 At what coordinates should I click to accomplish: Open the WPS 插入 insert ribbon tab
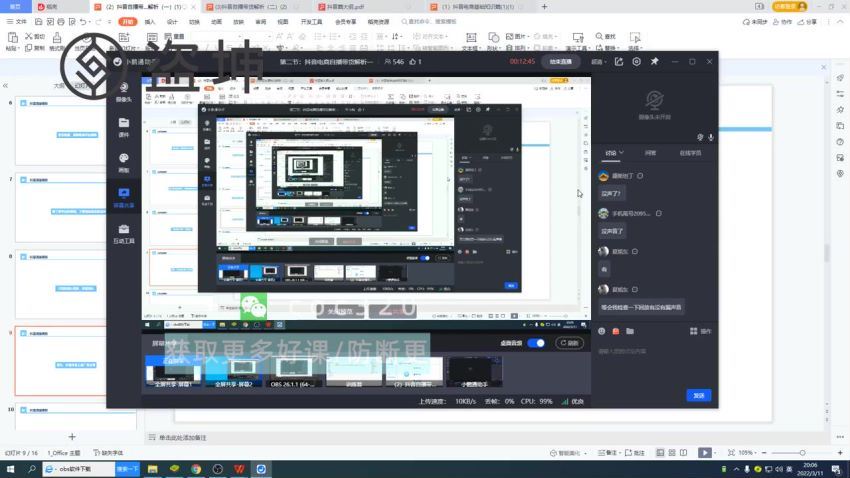pos(150,22)
